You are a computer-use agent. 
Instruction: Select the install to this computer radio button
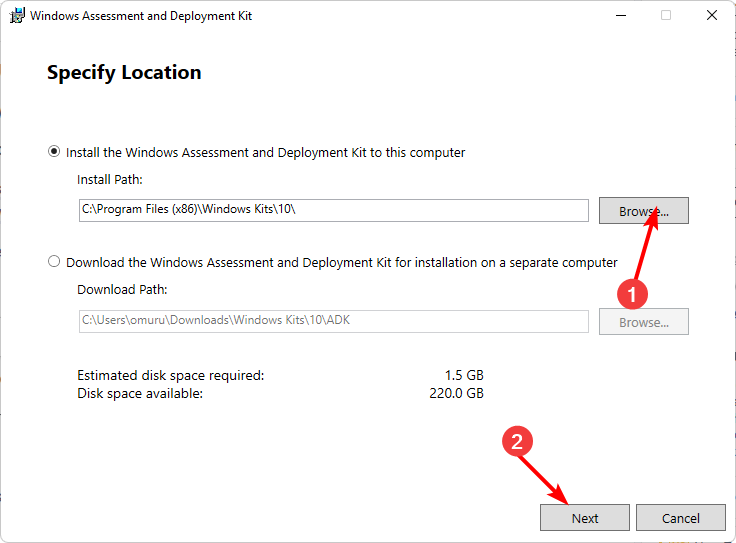click(x=55, y=152)
